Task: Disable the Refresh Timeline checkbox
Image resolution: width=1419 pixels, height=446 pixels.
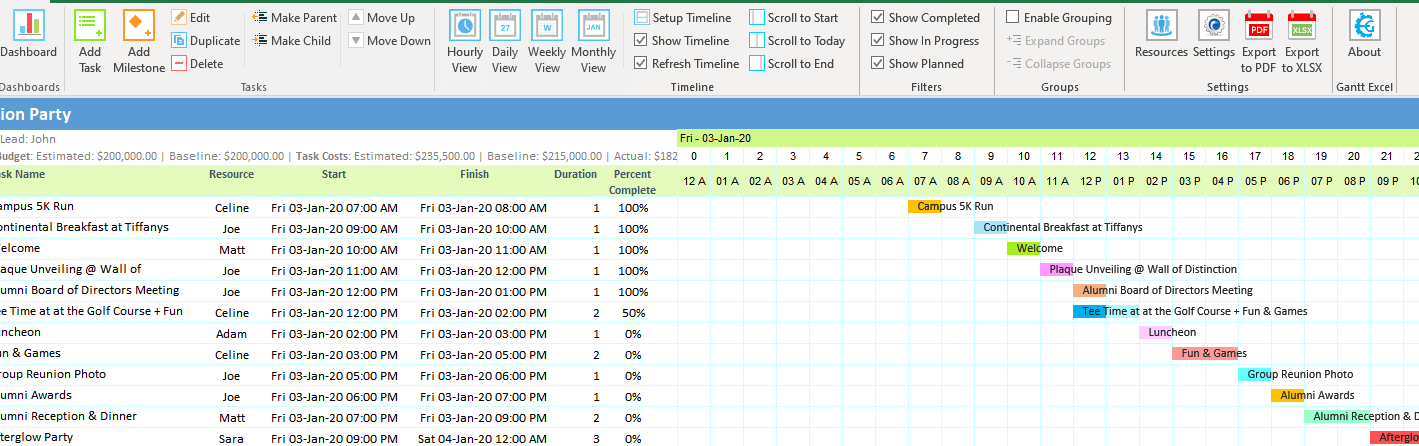Action: pyautogui.click(x=641, y=64)
